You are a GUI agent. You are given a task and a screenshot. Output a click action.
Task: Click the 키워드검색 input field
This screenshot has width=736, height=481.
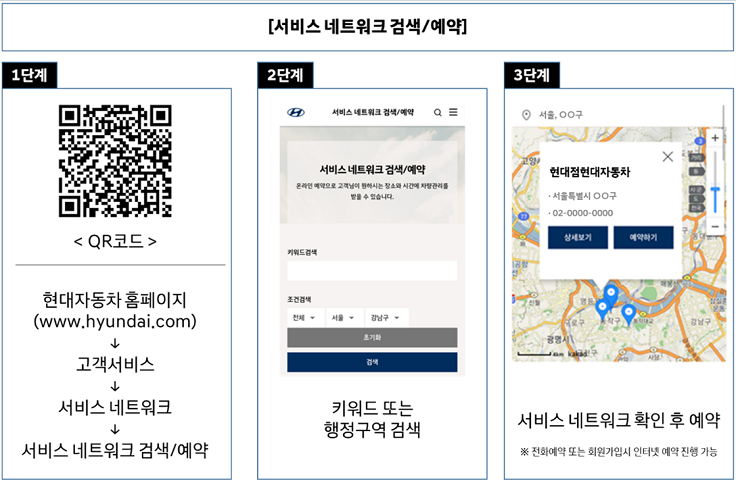[372, 271]
